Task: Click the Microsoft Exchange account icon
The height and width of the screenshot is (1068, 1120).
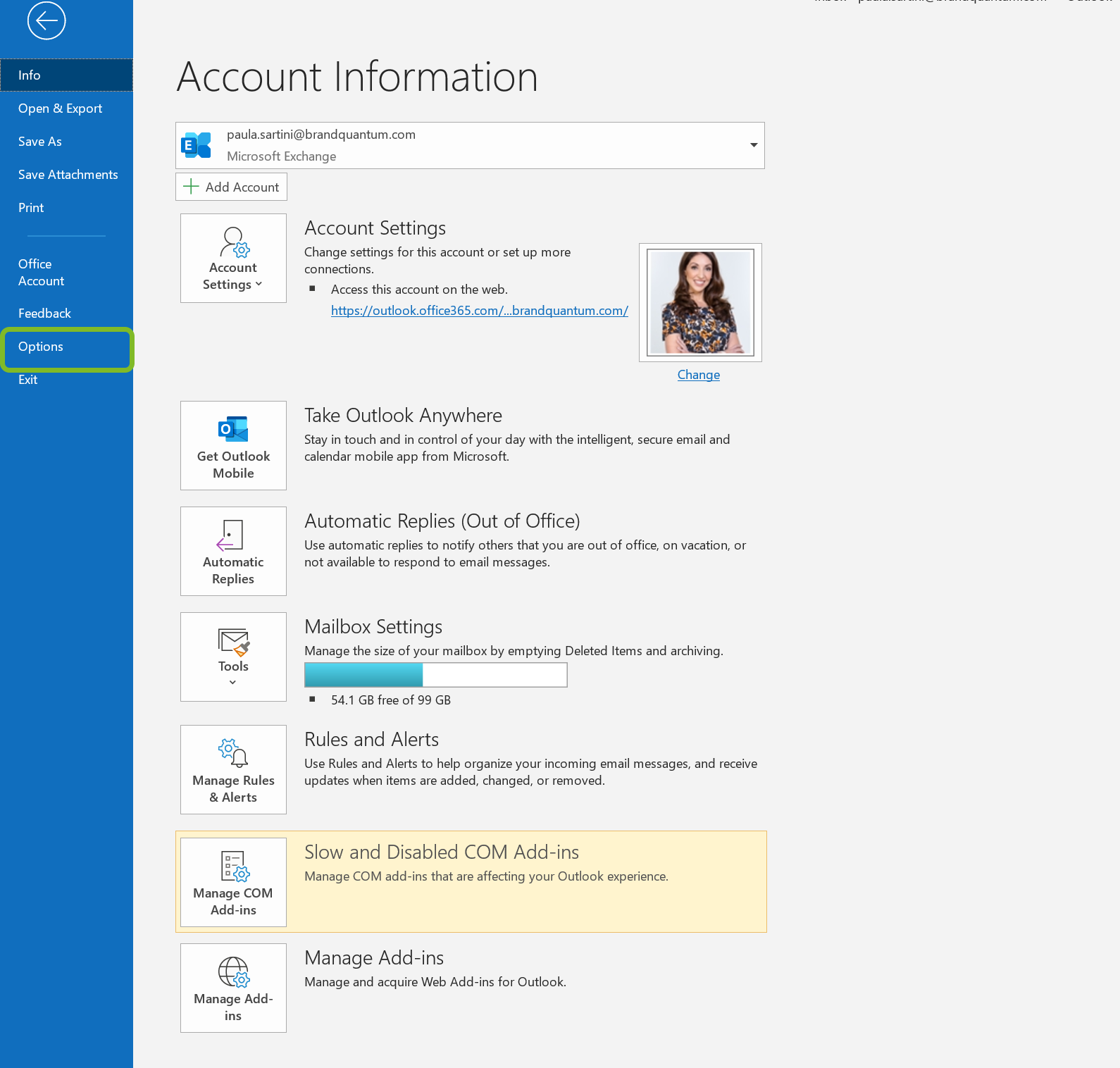Action: click(197, 145)
